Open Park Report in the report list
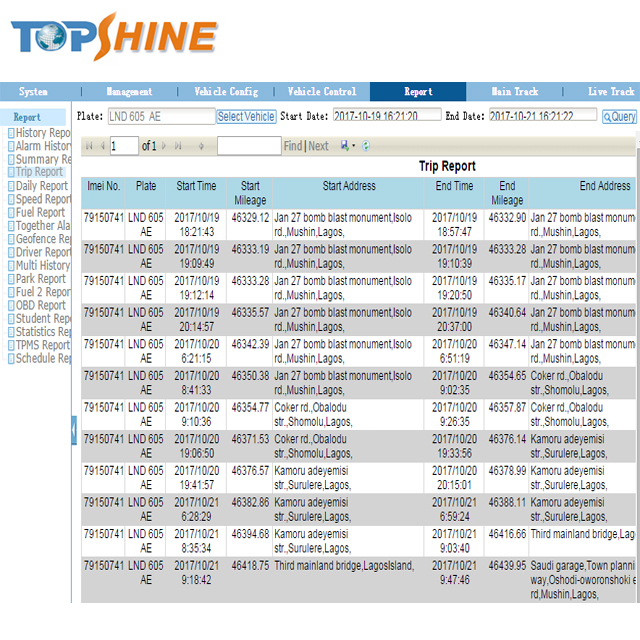Screen dimensions: 640x640 (40, 279)
